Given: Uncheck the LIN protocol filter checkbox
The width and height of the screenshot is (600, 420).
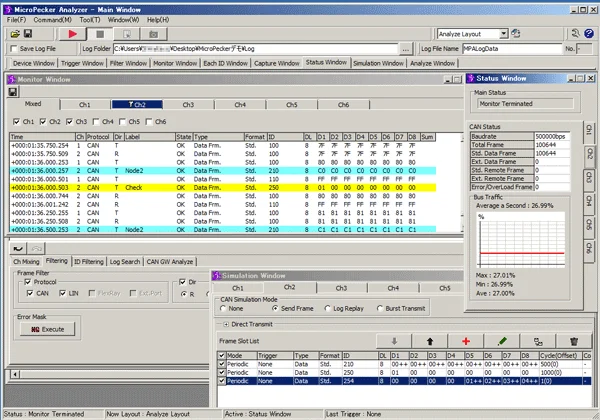Looking at the screenshot, I should (62, 294).
